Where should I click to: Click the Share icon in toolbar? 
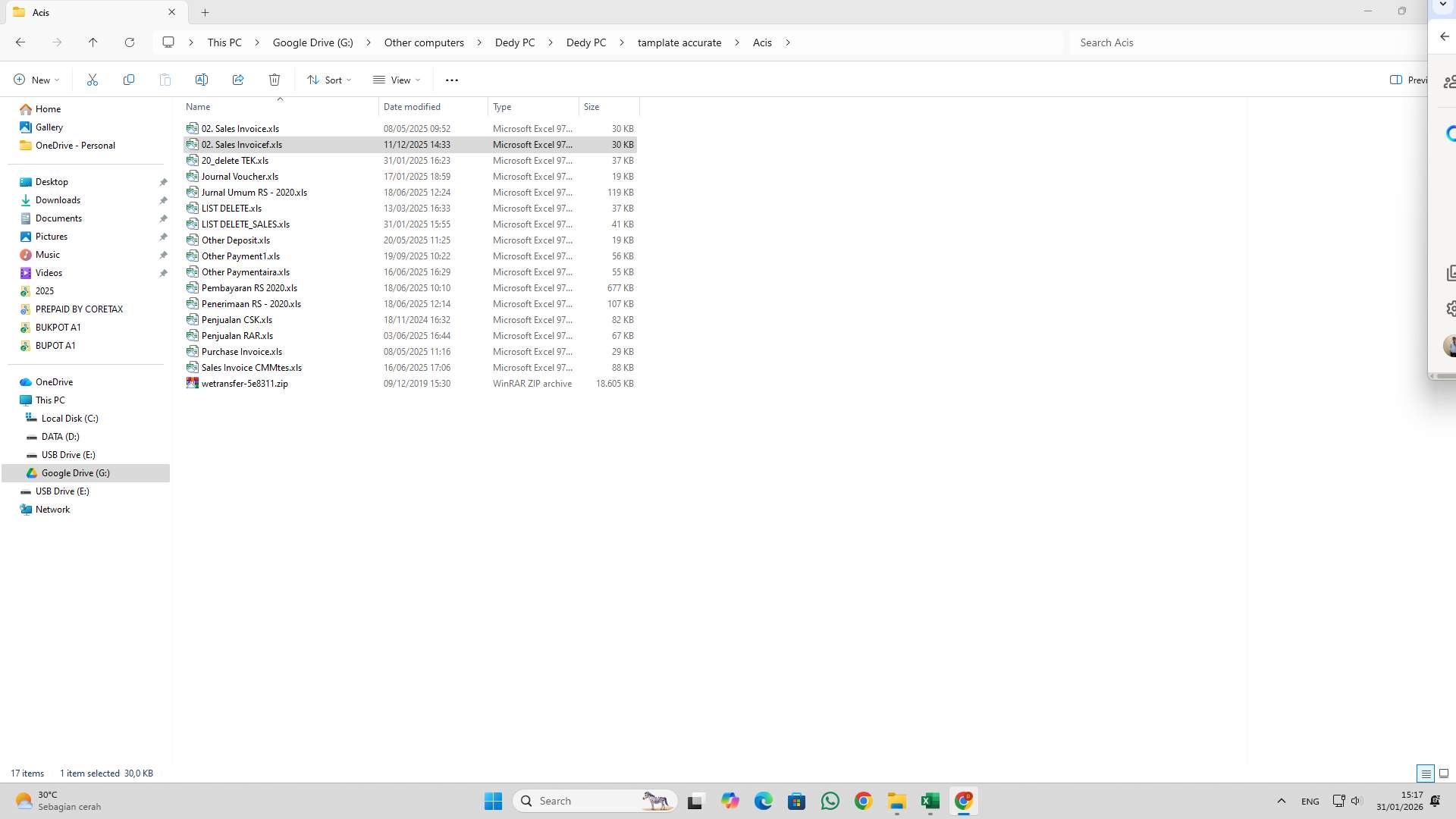(x=238, y=80)
